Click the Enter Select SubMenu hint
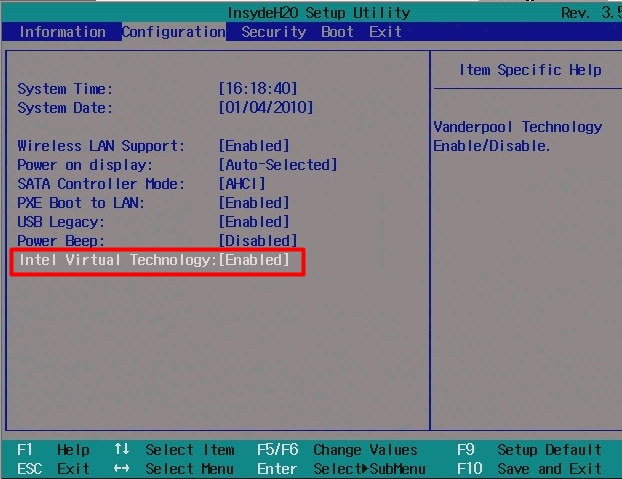Screen dimensions: 622x479 (341, 469)
